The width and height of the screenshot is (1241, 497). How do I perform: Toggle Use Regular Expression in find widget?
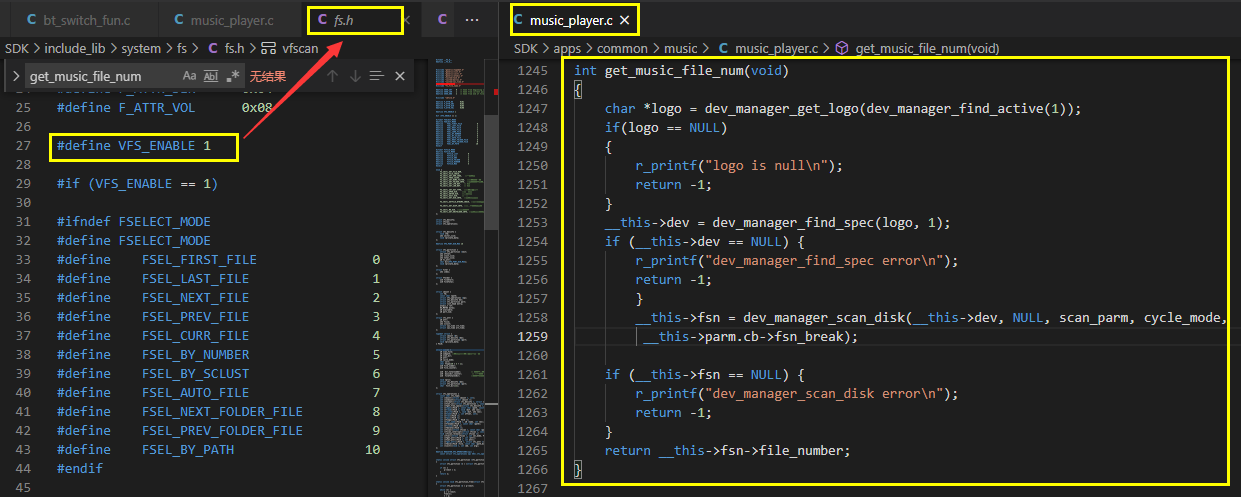[x=233, y=76]
